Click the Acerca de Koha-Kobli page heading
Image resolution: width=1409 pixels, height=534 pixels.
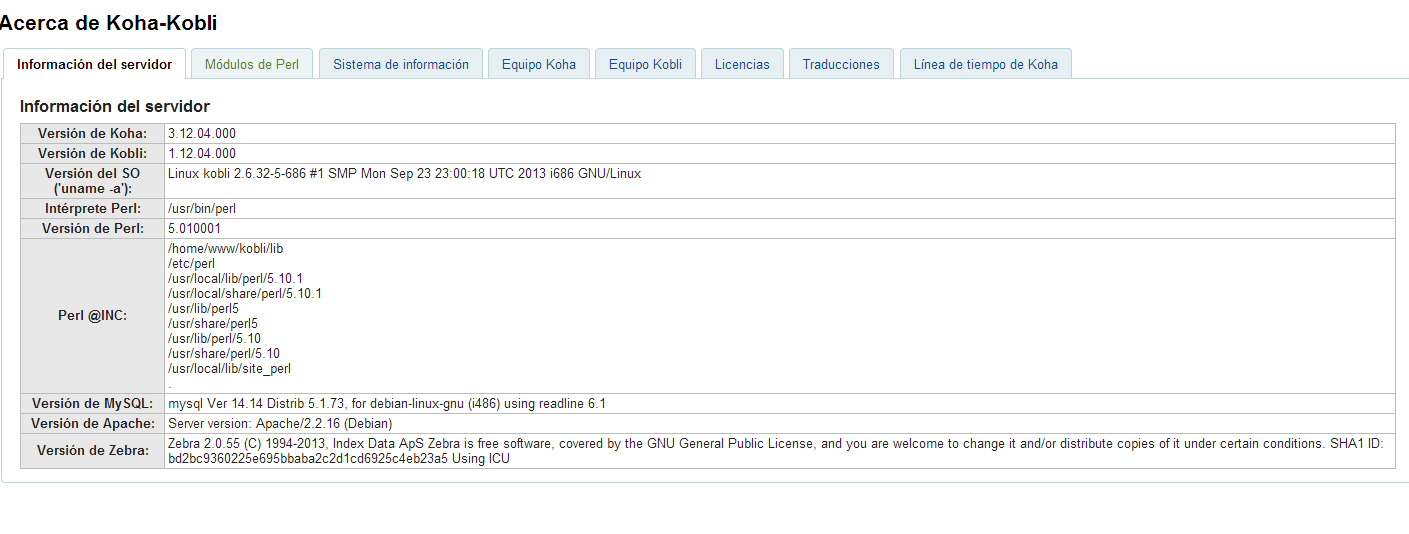click(108, 23)
